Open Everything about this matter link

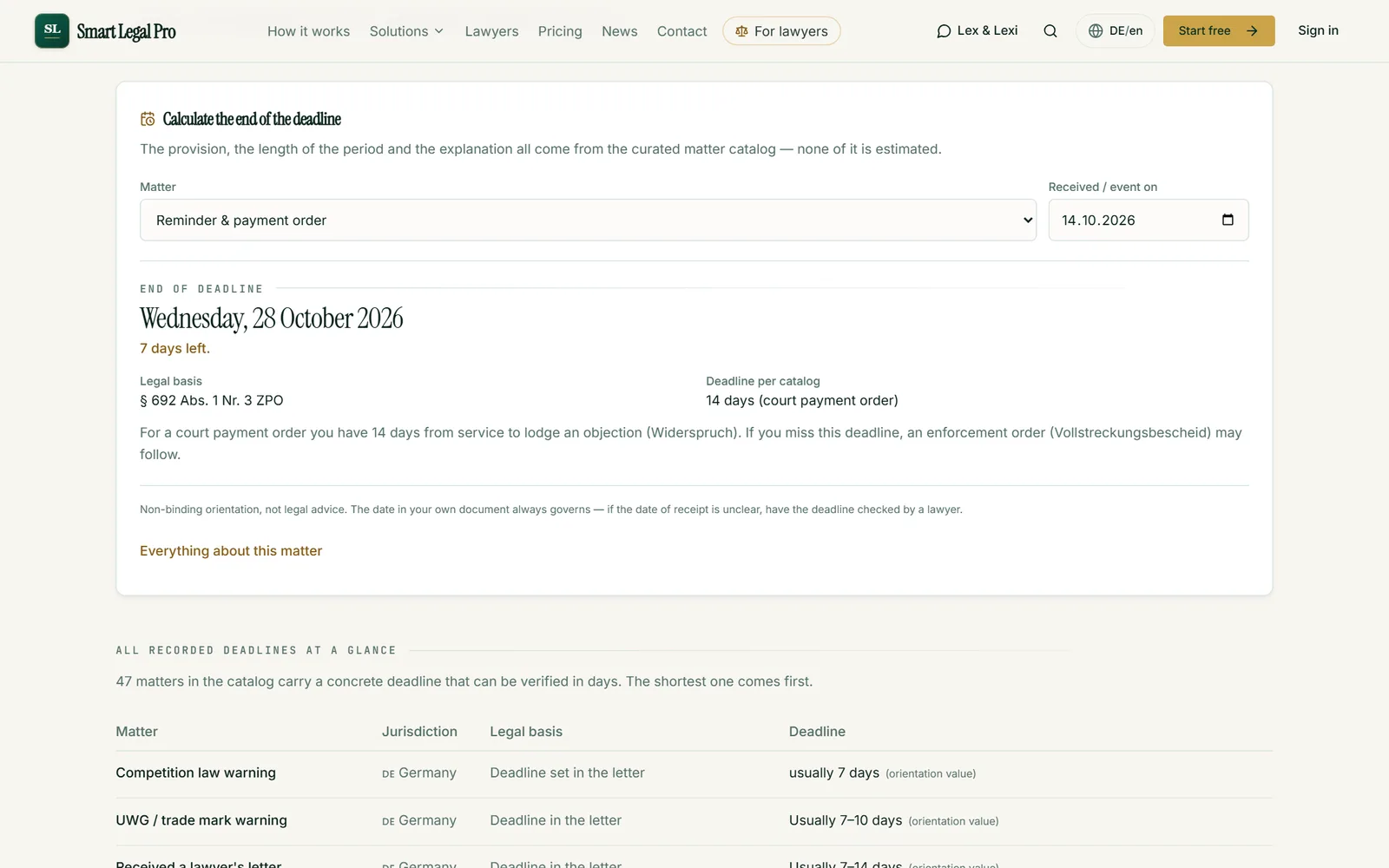coord(231,551)
